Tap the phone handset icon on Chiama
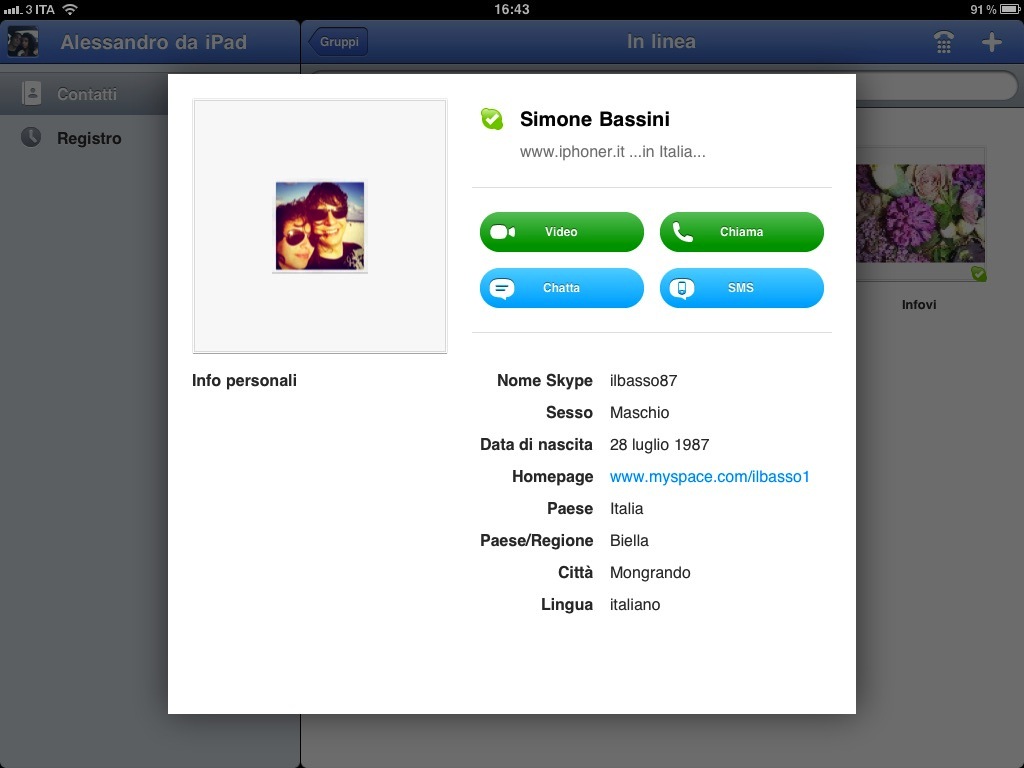This screenshot has width=1024, height=768. (x=682, y=232)
